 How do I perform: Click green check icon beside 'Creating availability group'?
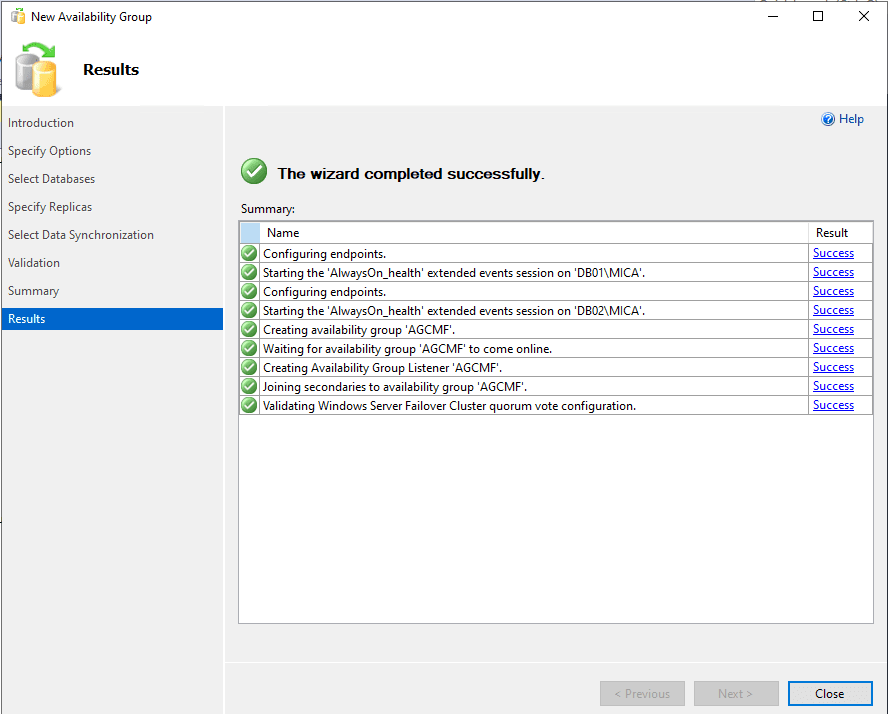249,329
